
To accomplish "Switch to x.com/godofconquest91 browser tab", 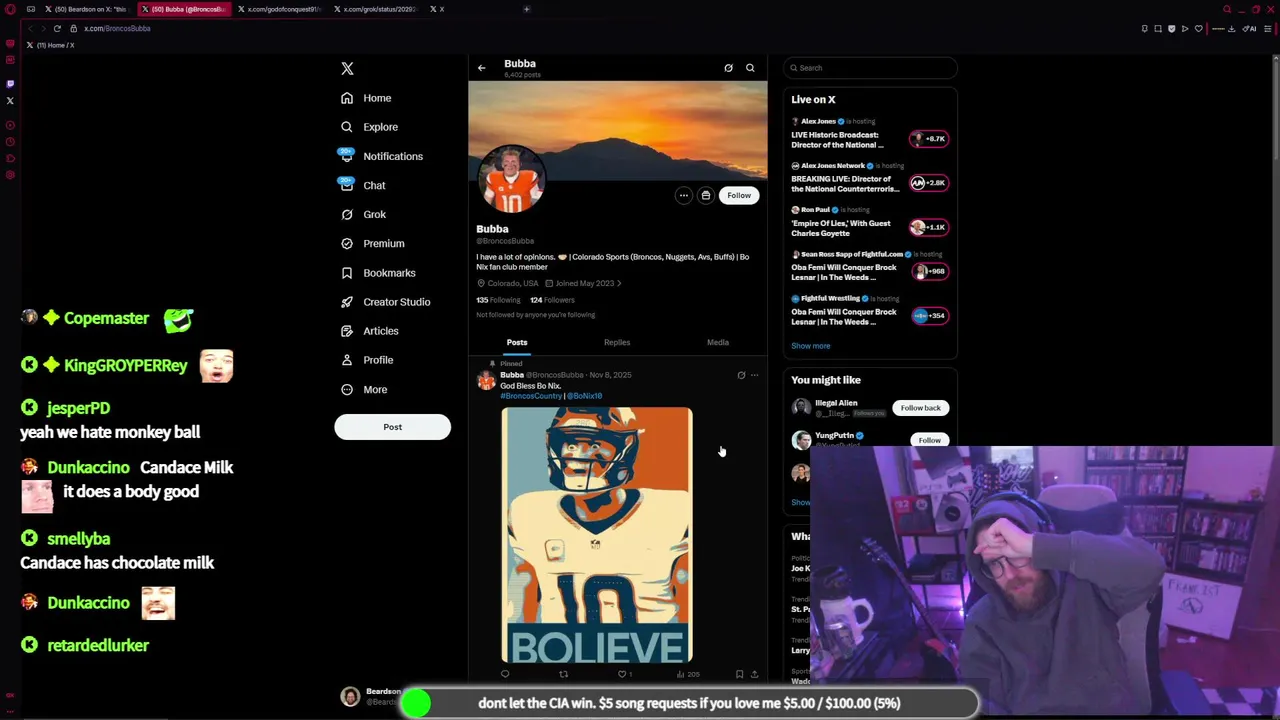I will click(x=280, y=9).
